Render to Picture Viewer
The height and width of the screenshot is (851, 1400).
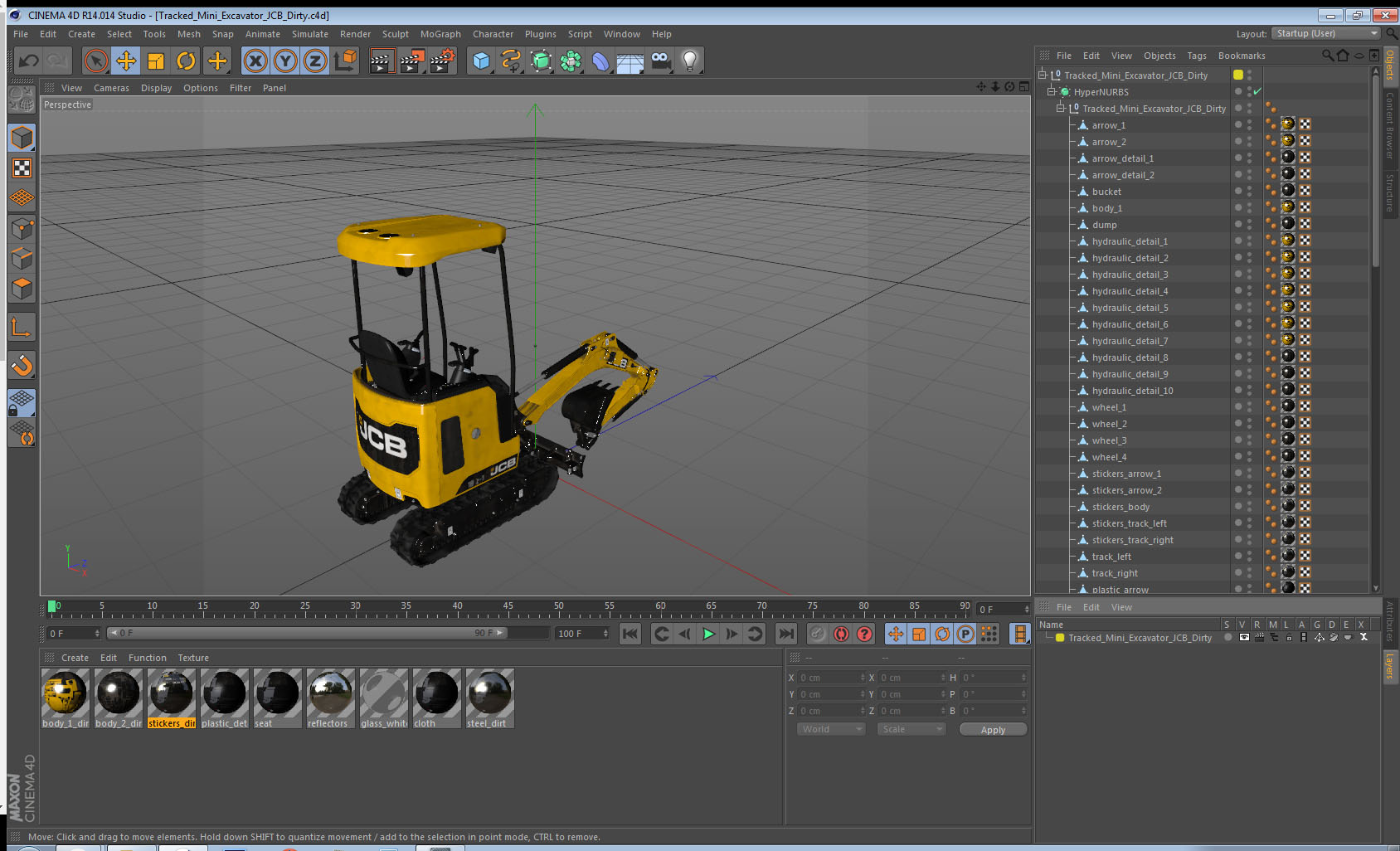coord(412,61)
